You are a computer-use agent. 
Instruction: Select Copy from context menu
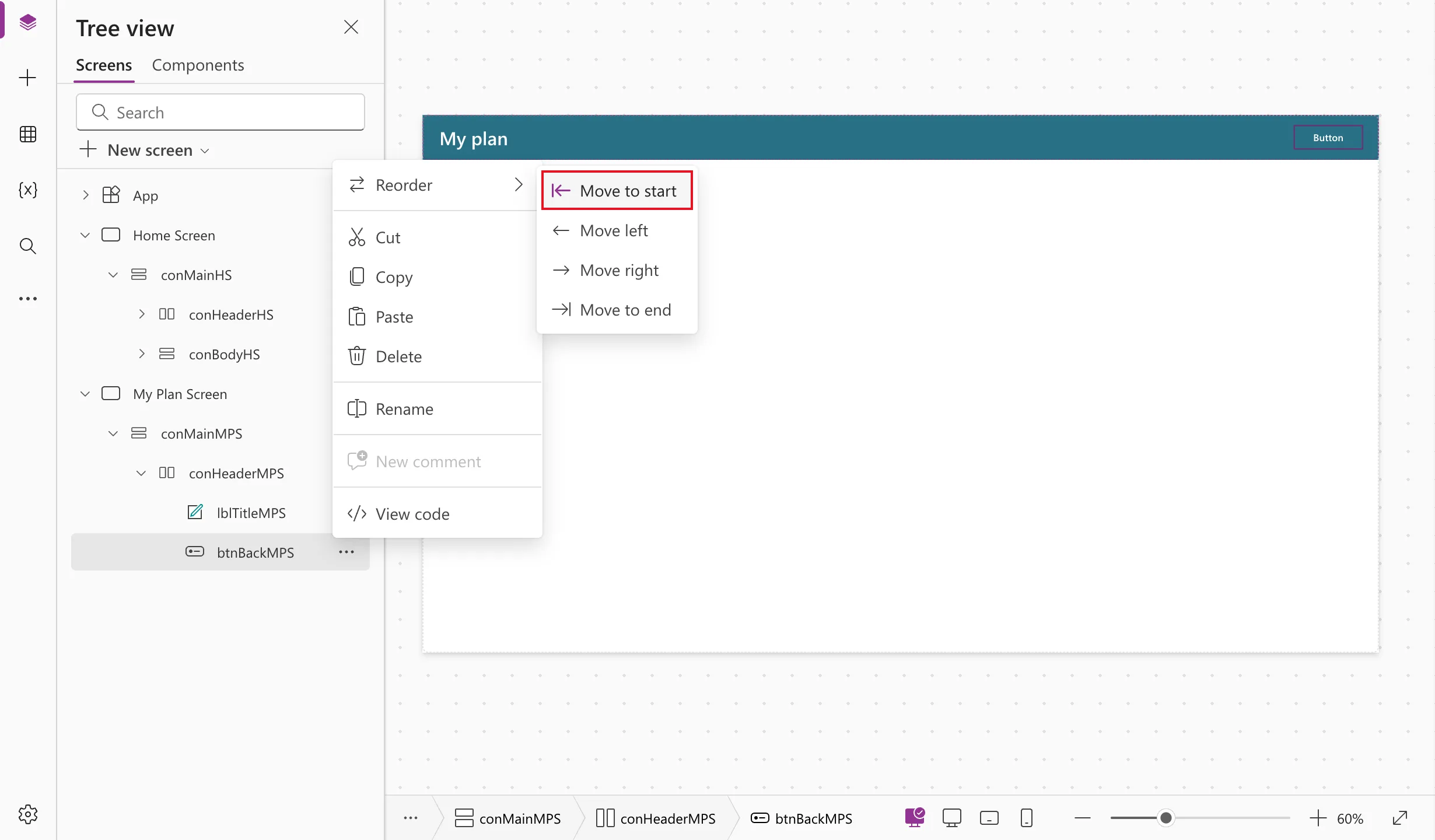437,277
